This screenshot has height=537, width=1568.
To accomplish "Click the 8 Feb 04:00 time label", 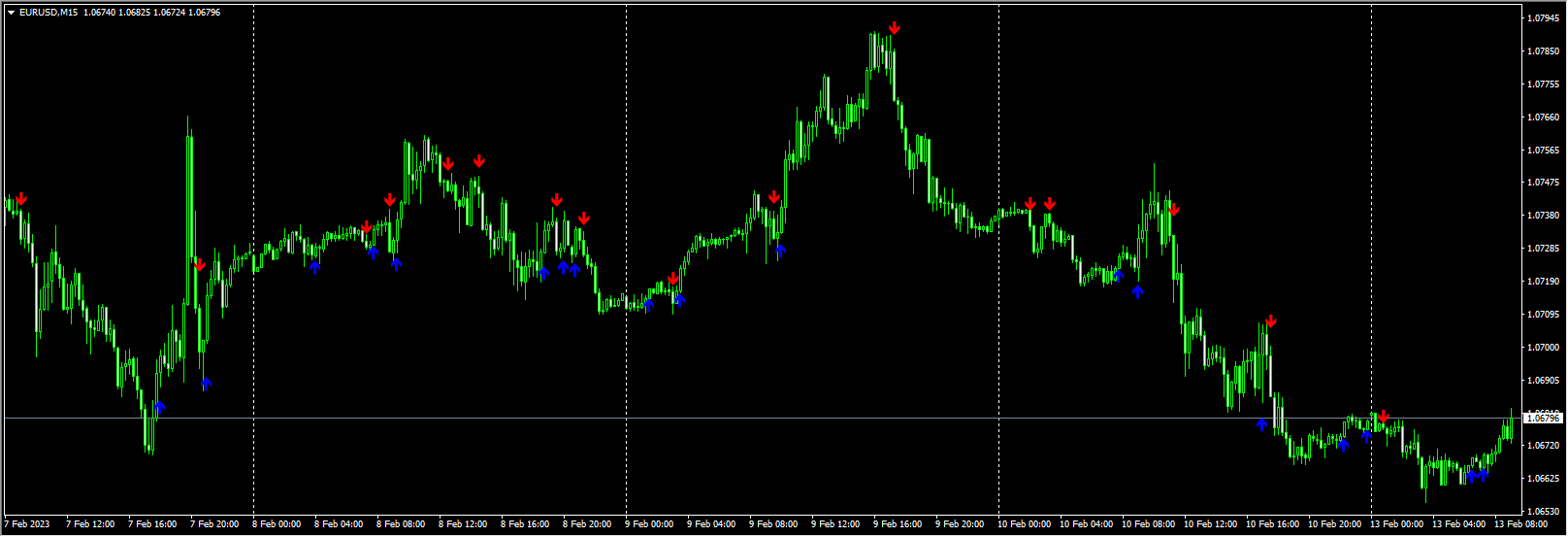I will click(x=339, y=524).
